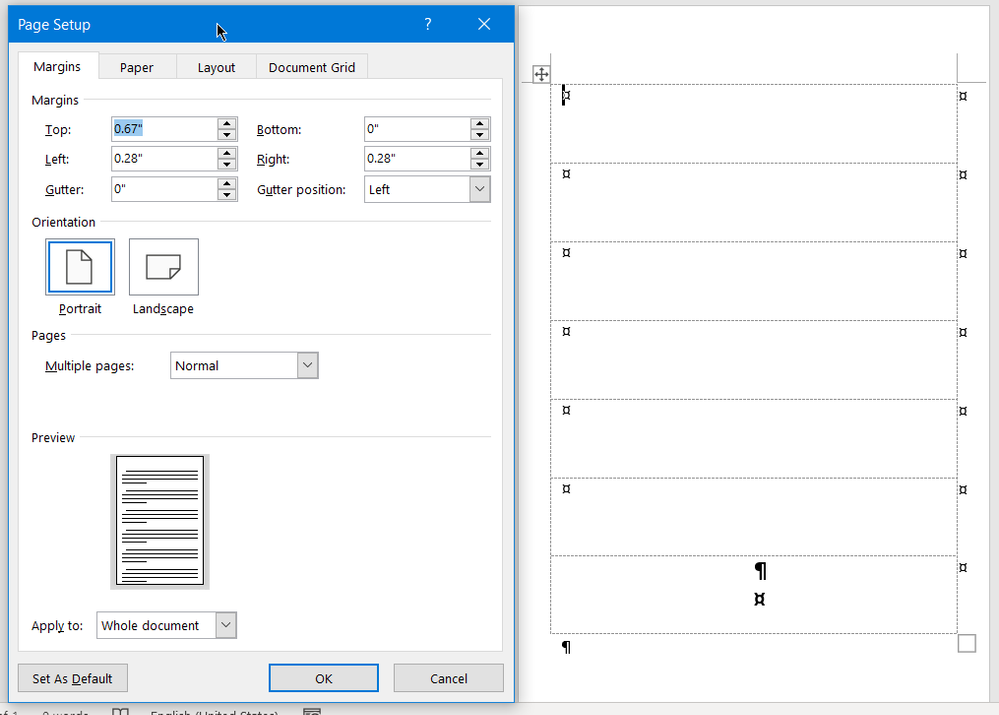Click the page Preview thumbnail
The height and width of the screenshot is (715, 999).
pyautogui.click(x=160, y=521)
